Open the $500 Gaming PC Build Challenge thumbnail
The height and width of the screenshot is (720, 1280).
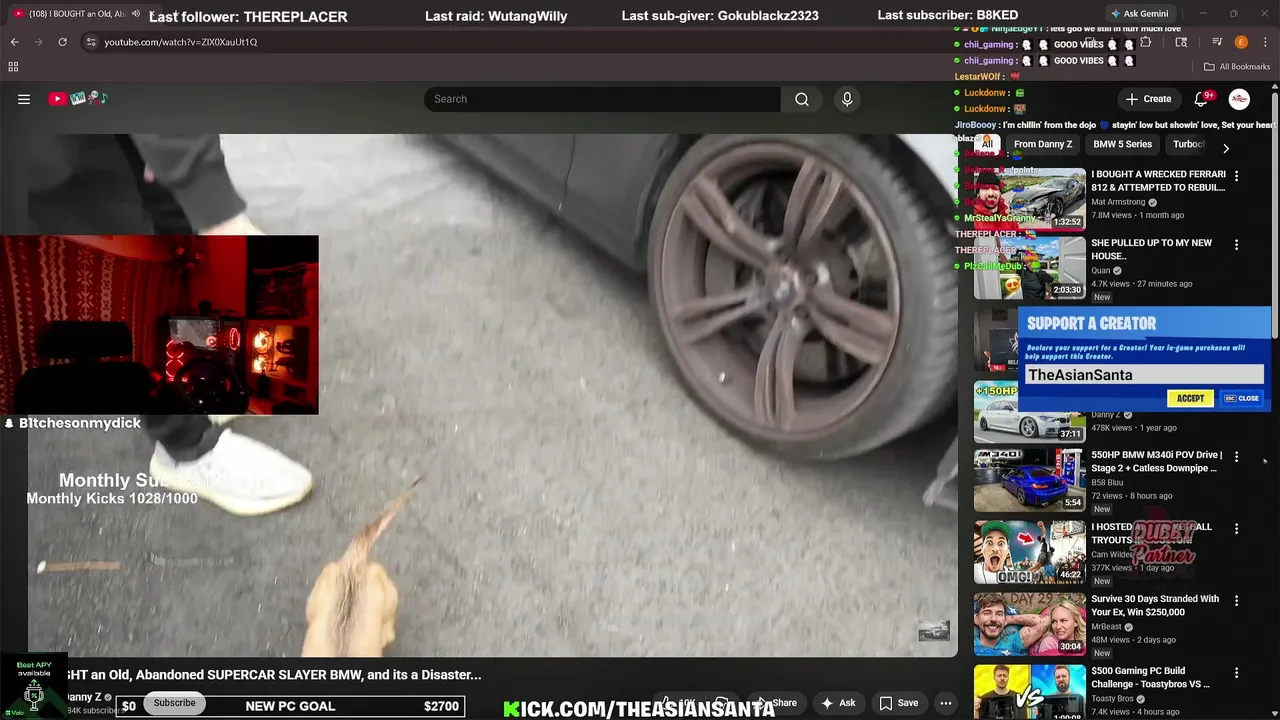pos(1030,692)
